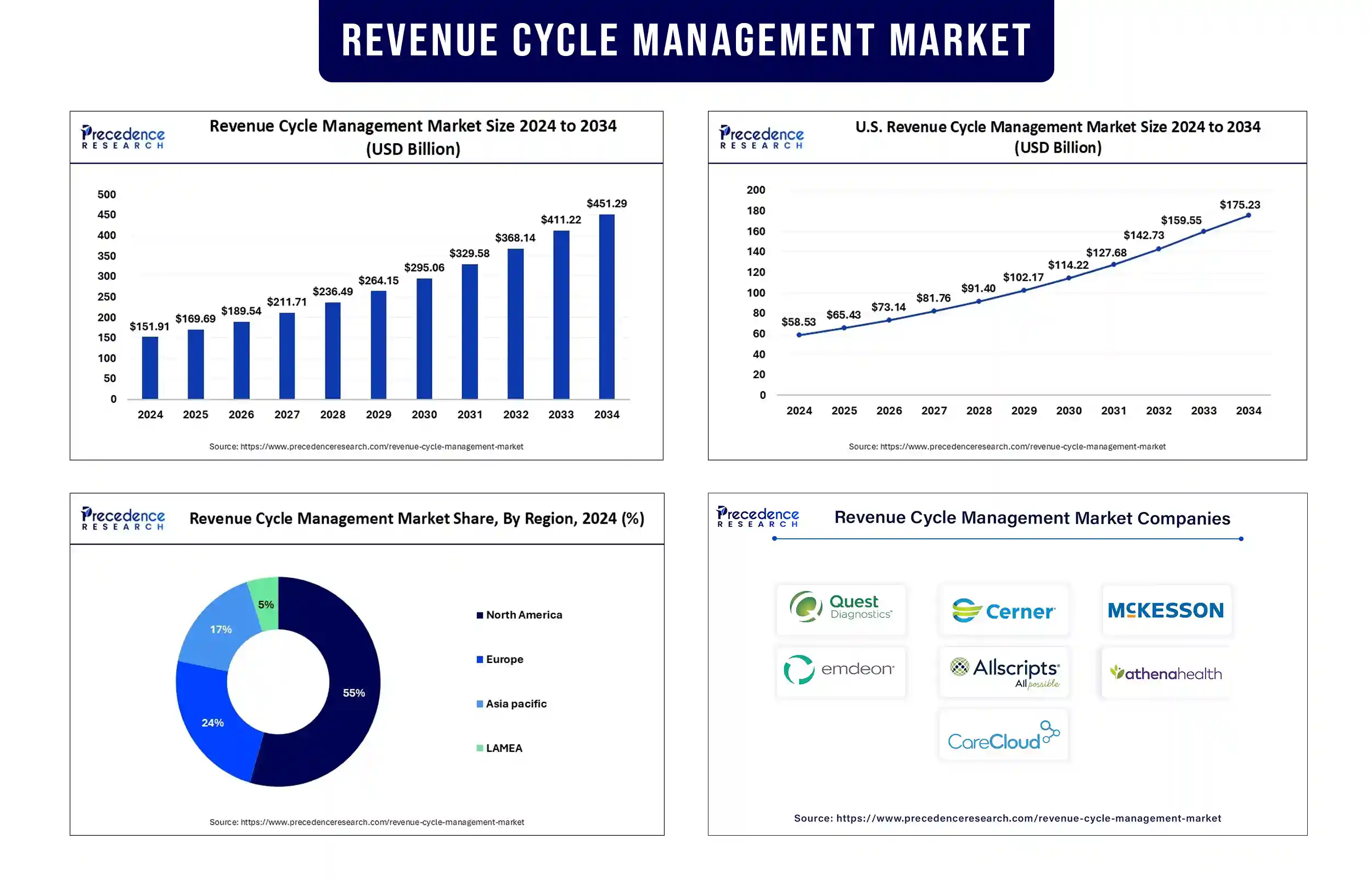
Task: Click the Revenue Cycle Management Market Companies heading
Action: (x=1032, y=517)
